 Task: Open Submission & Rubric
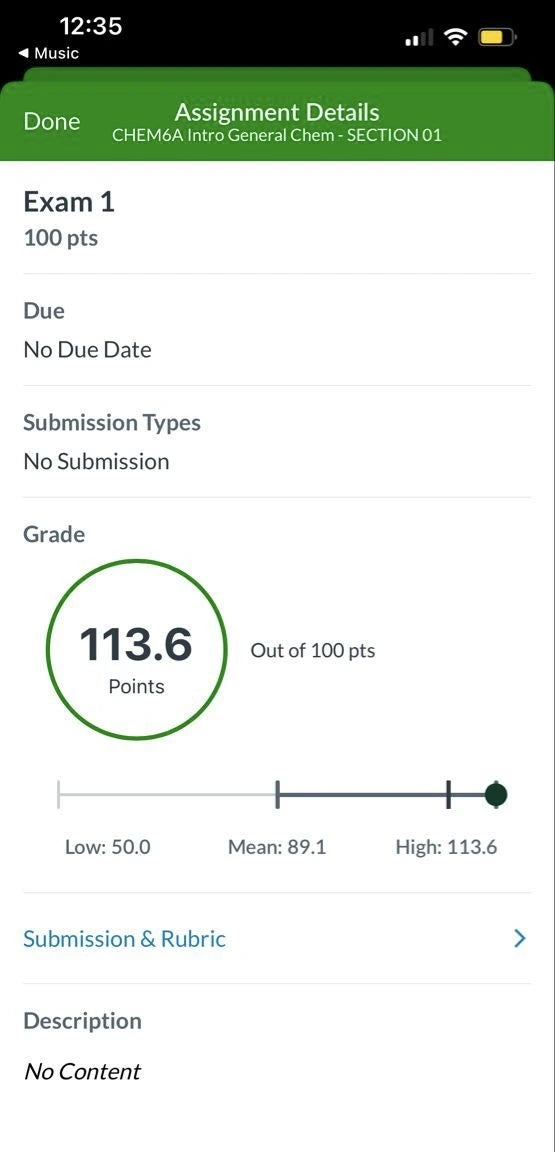(277, 938)
